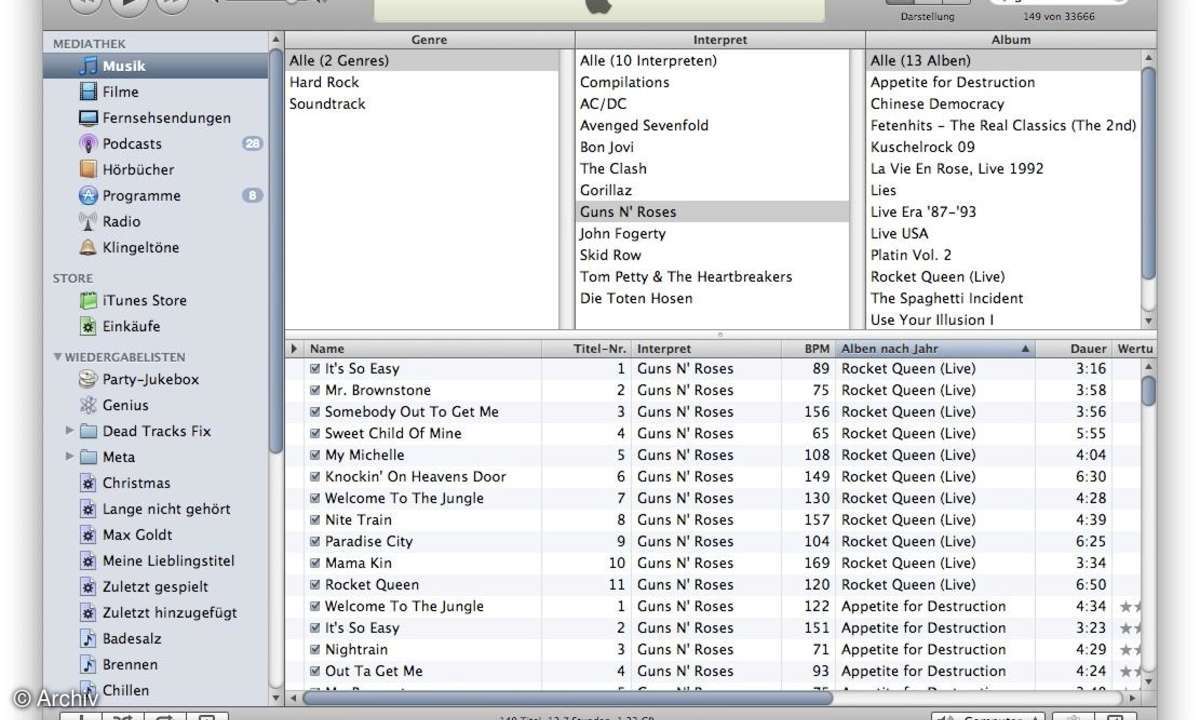Click the play button in the toolbar
The image size is (1200, 720).
point(128,5)
